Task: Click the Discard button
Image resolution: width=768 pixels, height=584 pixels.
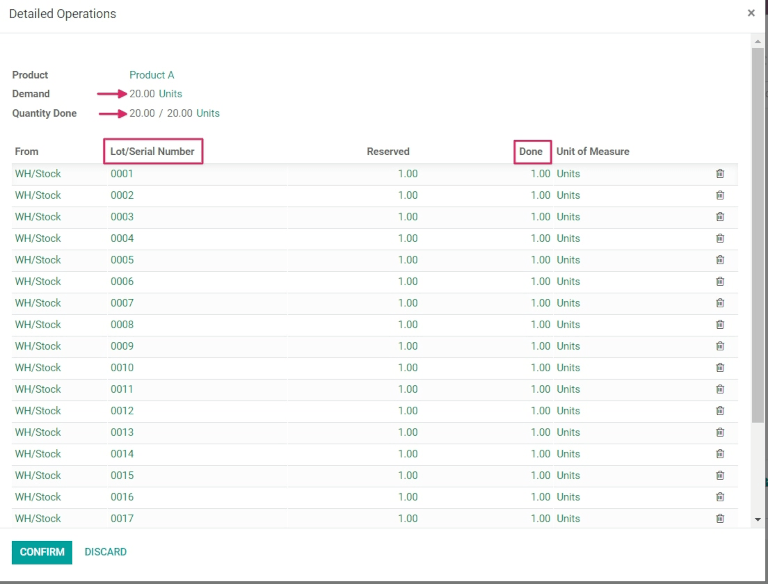Action: pyautogui.click(x=105, y=552)
